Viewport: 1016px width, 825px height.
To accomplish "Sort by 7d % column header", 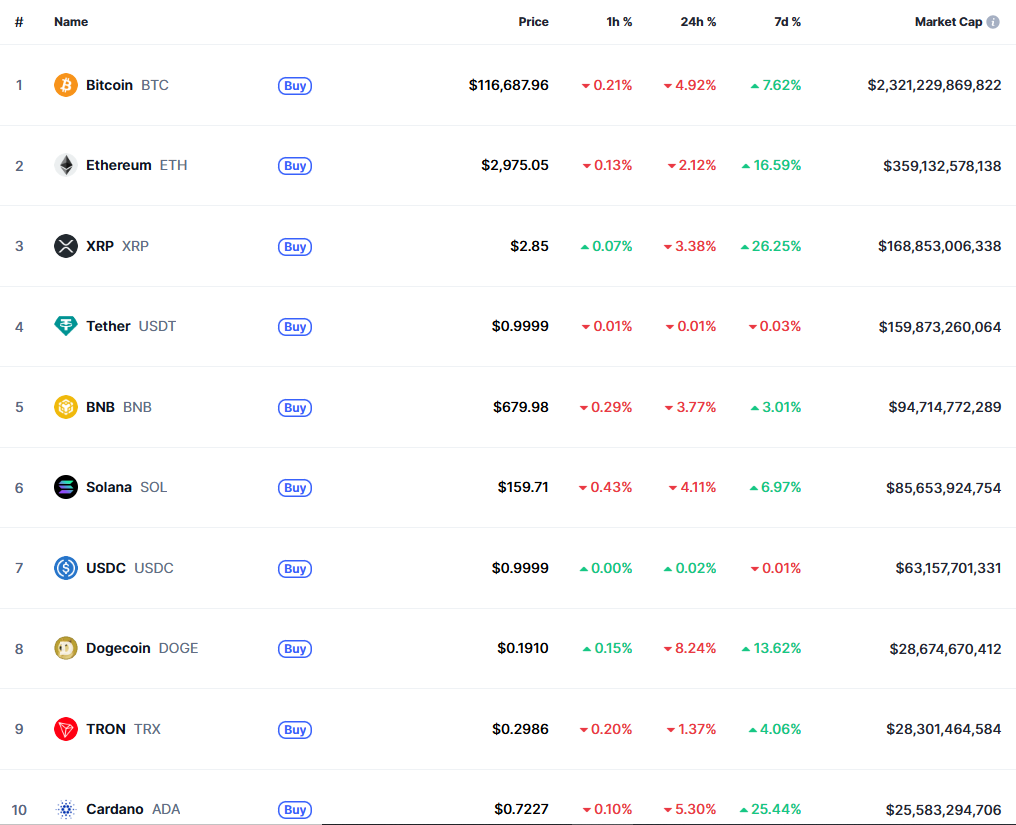I will (x=787, y=22).
